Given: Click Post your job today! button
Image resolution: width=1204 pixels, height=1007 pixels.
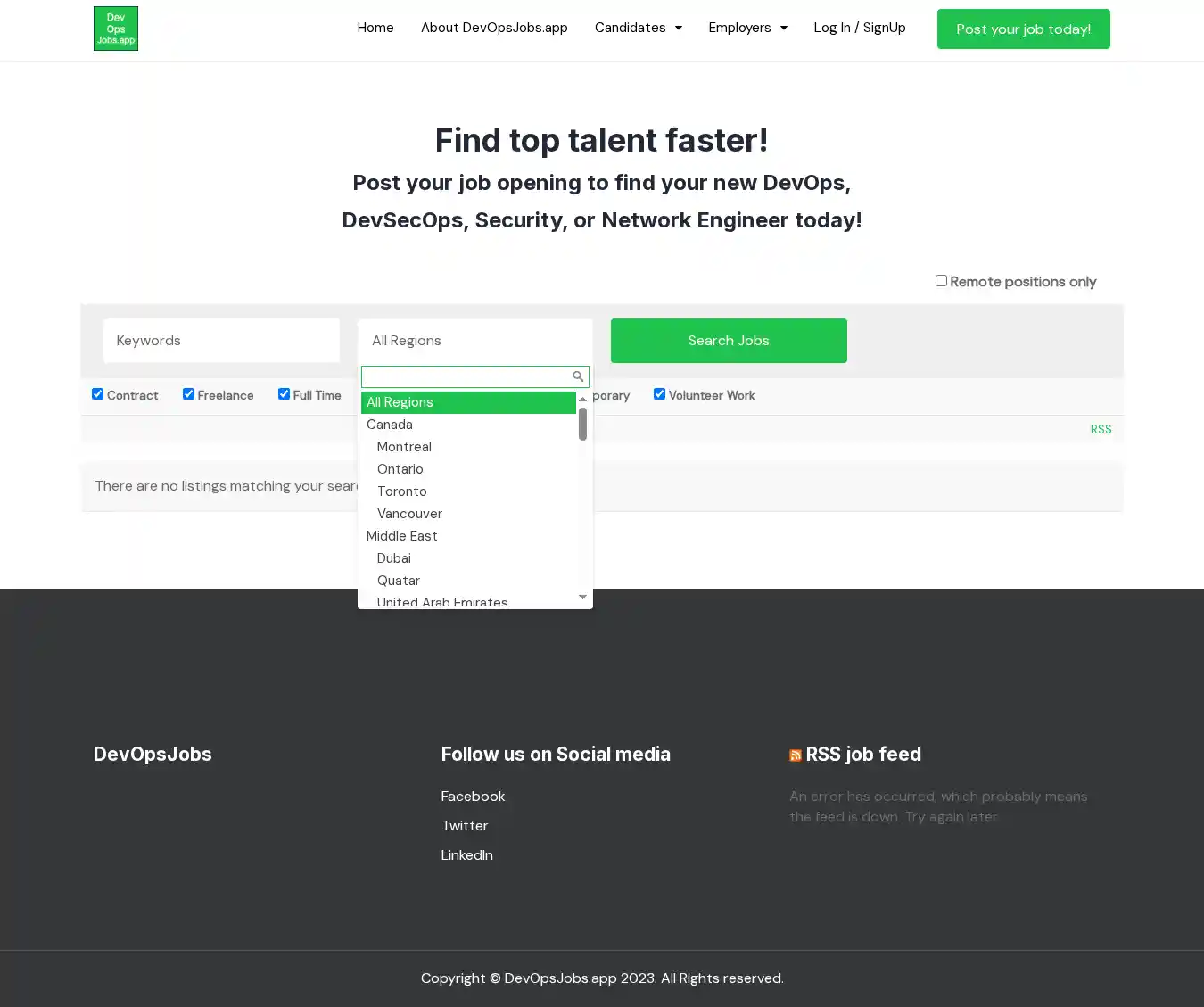Looking at the screenshot, I should [1023, 29].
